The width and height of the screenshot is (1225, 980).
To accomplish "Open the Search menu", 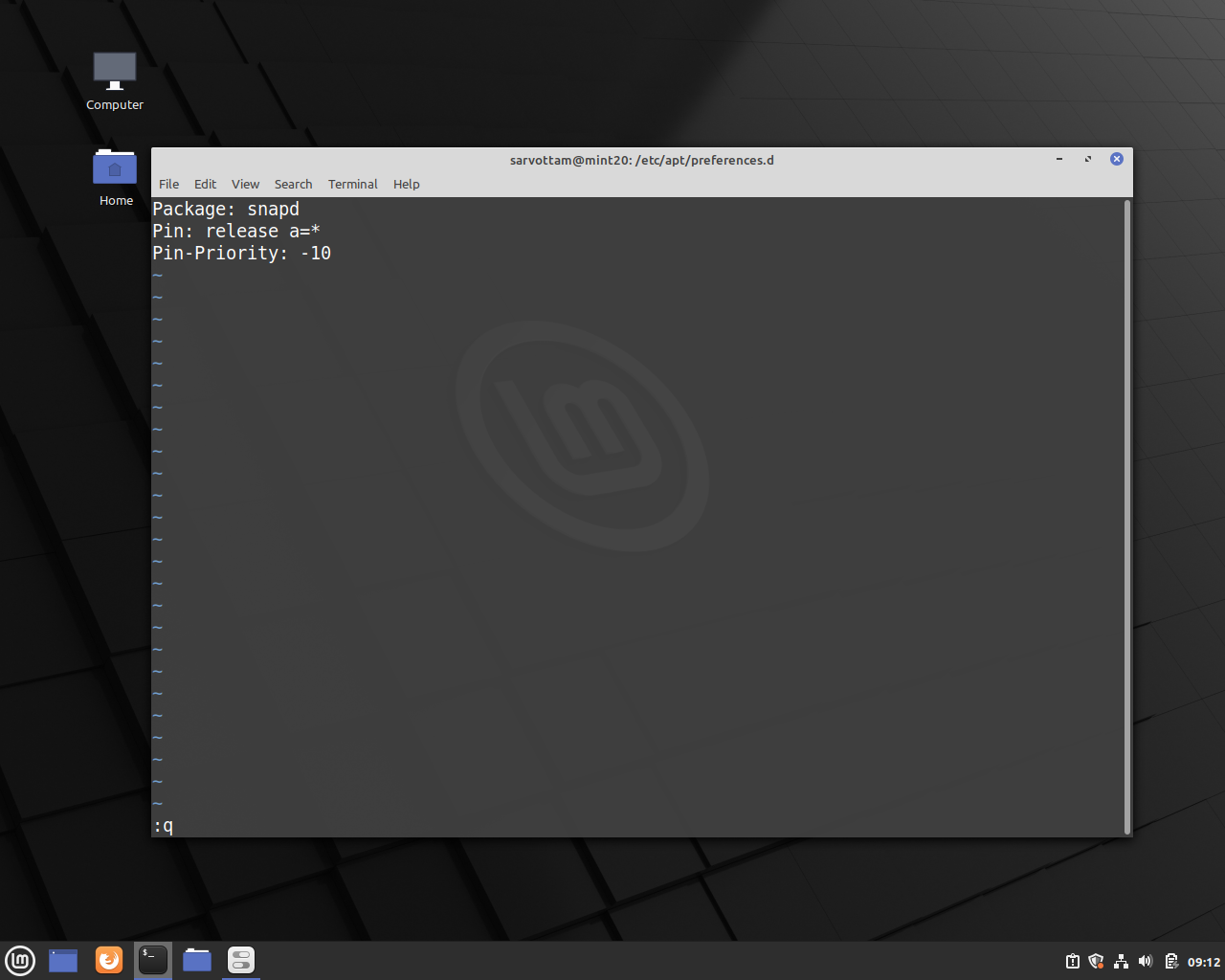I will click(x=293, y=184).
